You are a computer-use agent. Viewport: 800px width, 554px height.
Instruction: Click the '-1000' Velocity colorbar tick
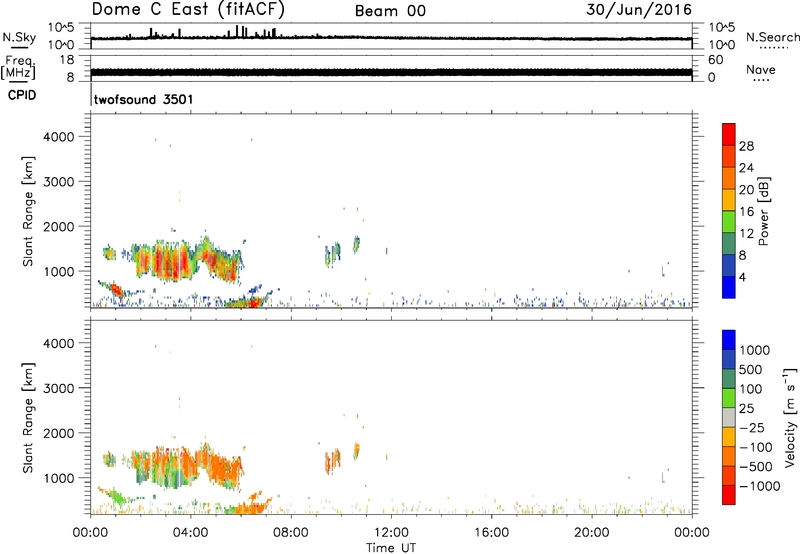tap(759, 486)
